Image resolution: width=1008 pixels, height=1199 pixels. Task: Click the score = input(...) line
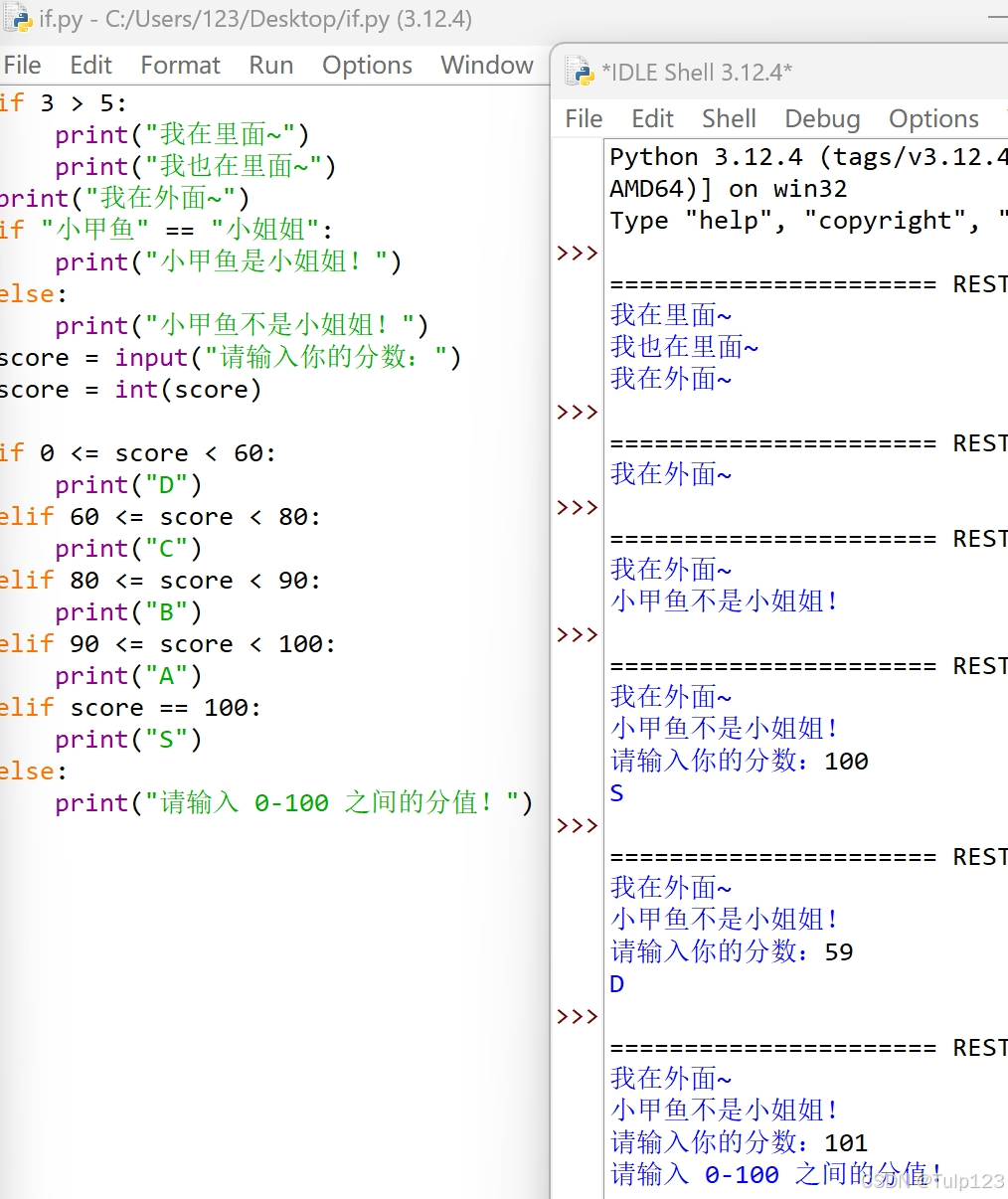231,358
